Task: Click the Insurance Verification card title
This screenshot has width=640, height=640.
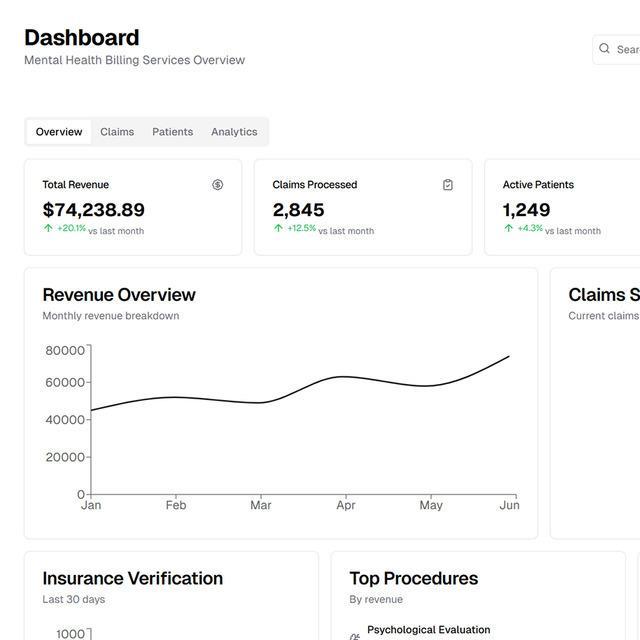Action: [132, 578]
